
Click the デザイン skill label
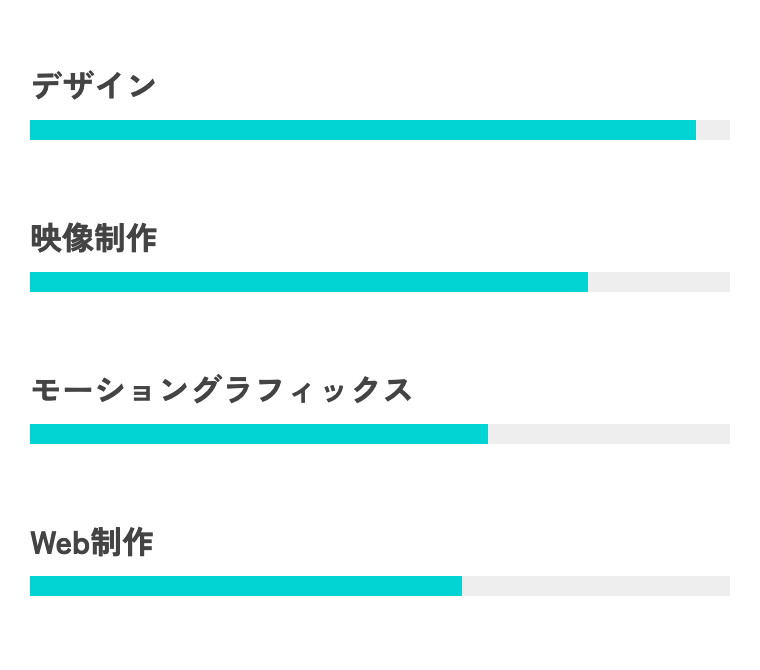pos(93,86)
